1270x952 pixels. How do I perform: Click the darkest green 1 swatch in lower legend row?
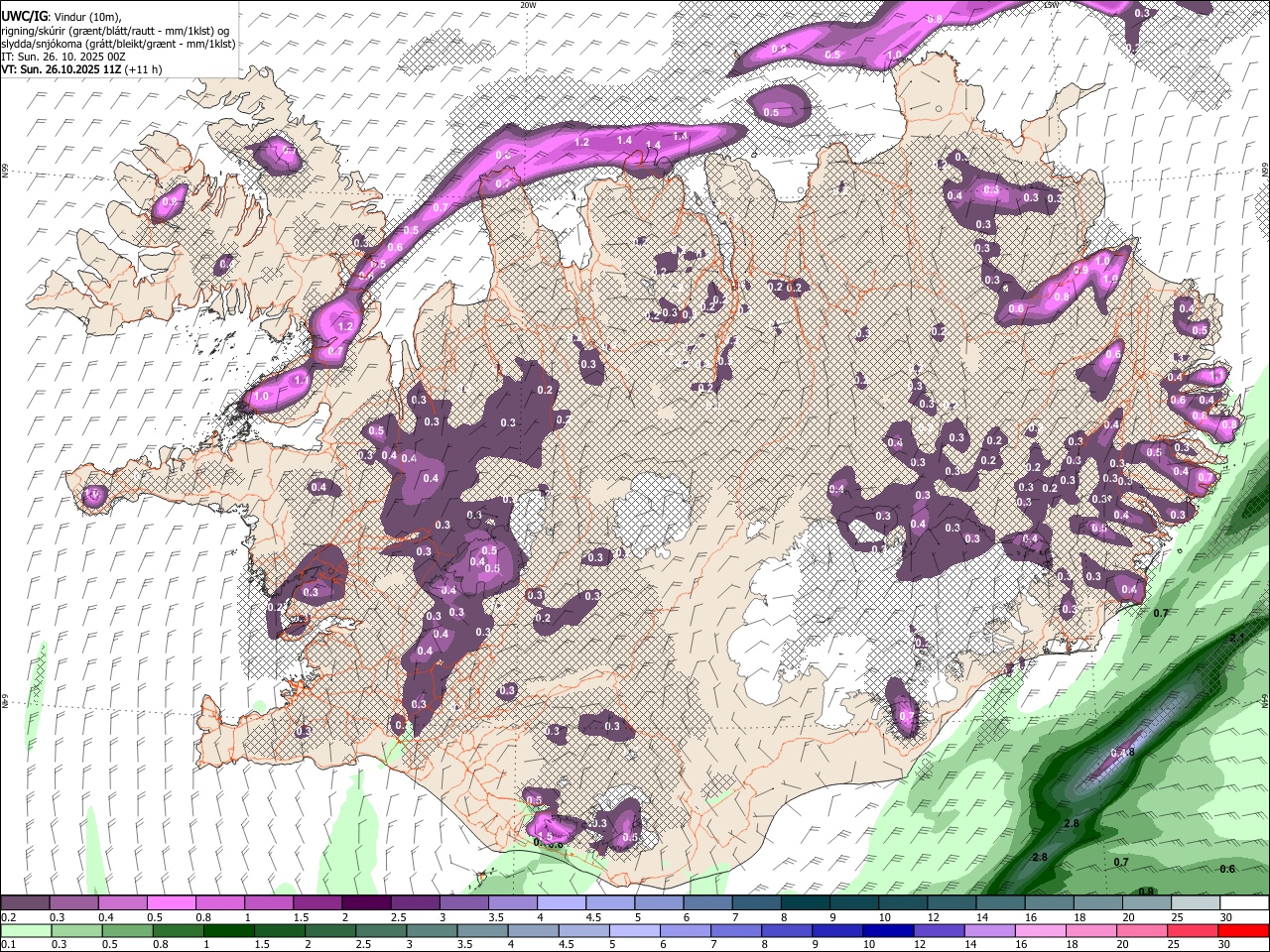[x=227, y=930]
